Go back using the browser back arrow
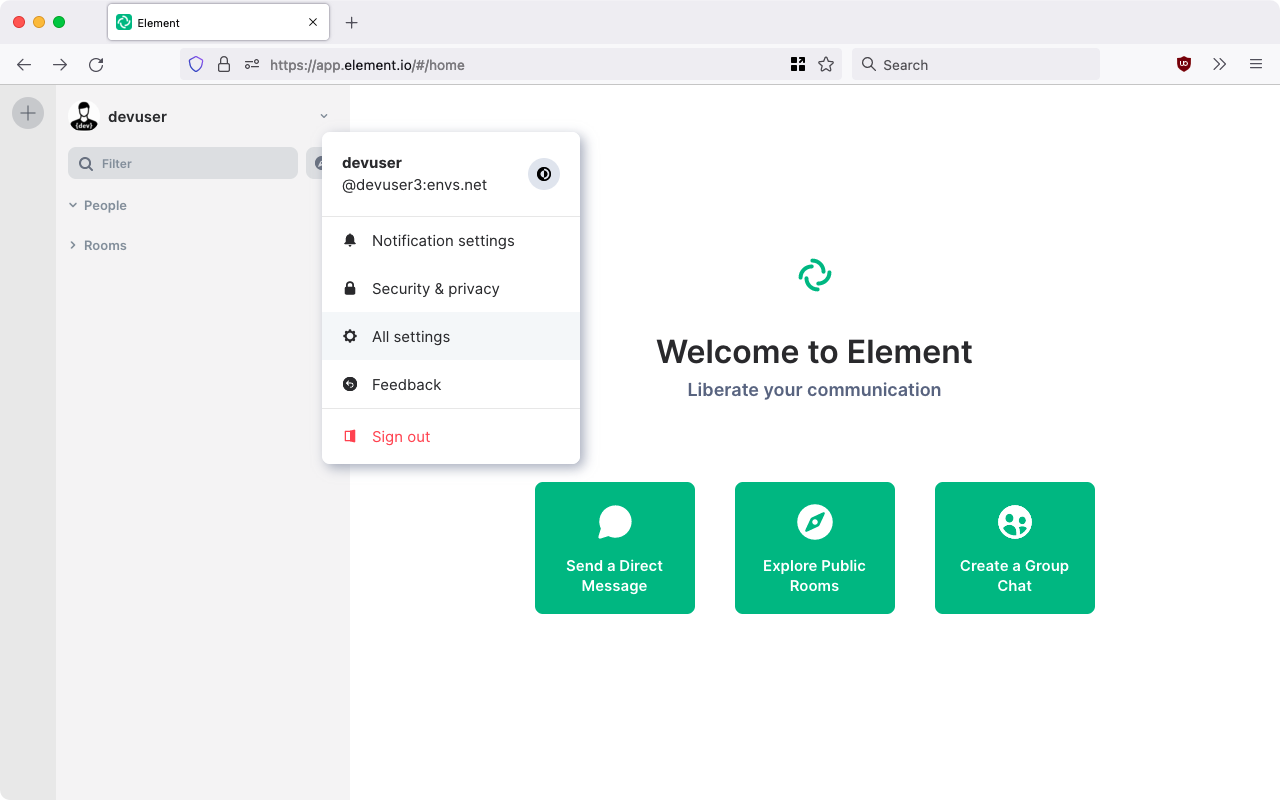Screen dimensions: 1280x800 (24, 64)
